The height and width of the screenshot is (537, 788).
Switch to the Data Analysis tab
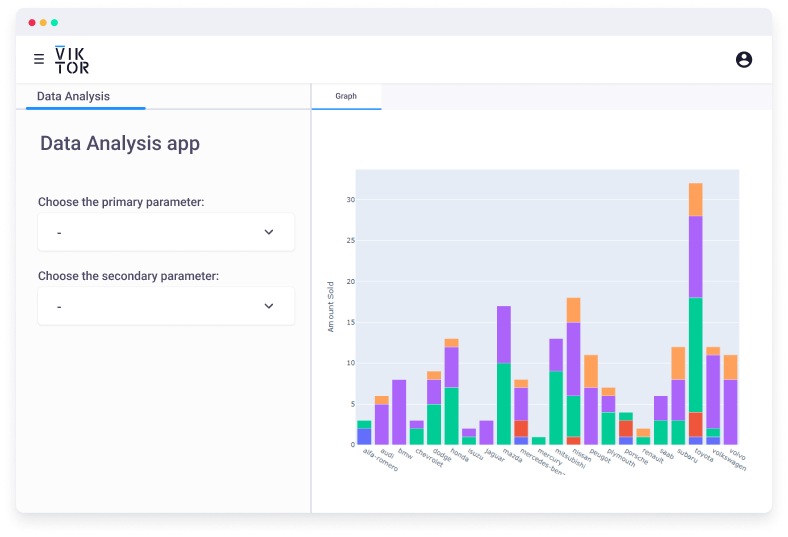(x=73, y=97)
